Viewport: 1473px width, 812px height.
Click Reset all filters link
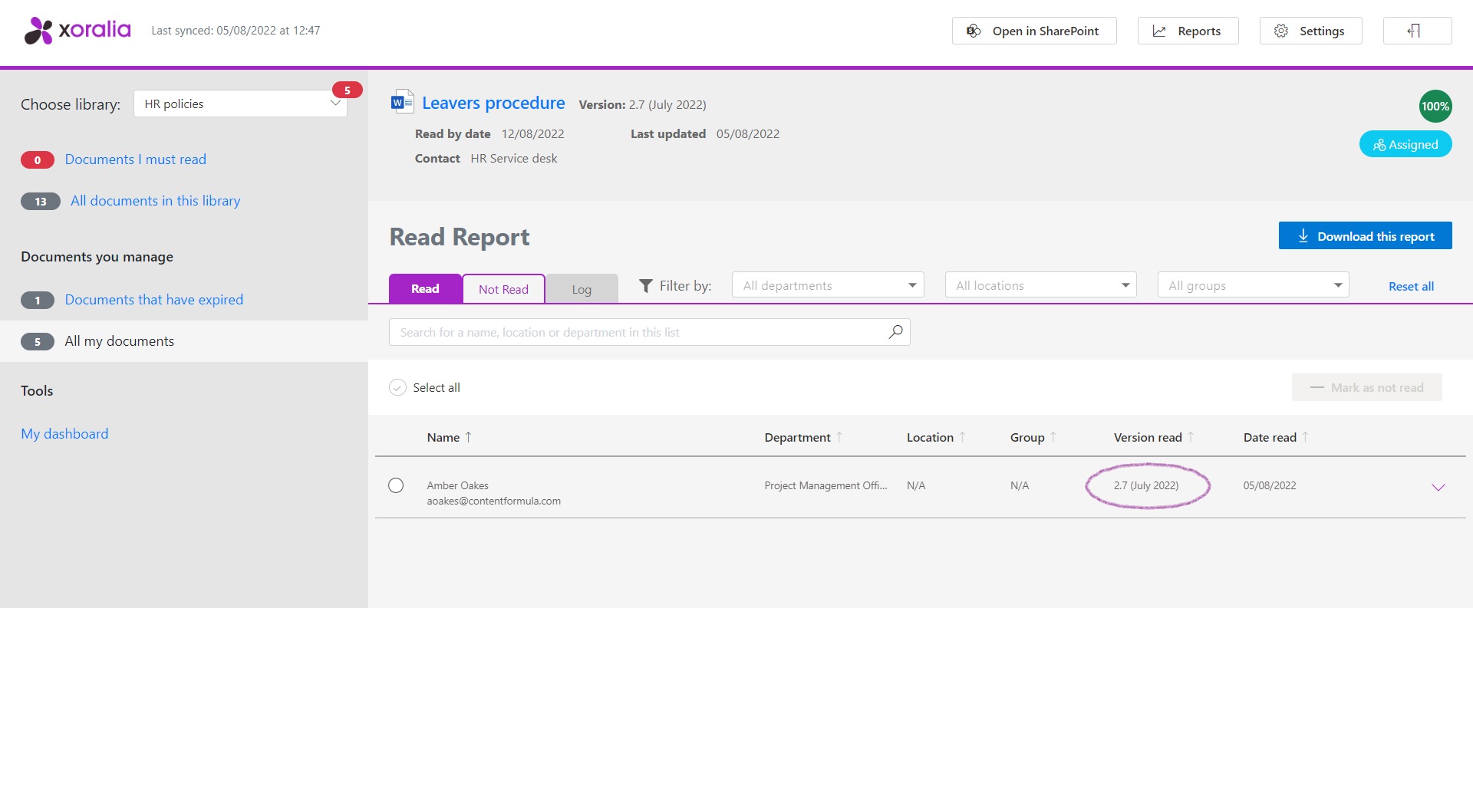[1411, 286]
